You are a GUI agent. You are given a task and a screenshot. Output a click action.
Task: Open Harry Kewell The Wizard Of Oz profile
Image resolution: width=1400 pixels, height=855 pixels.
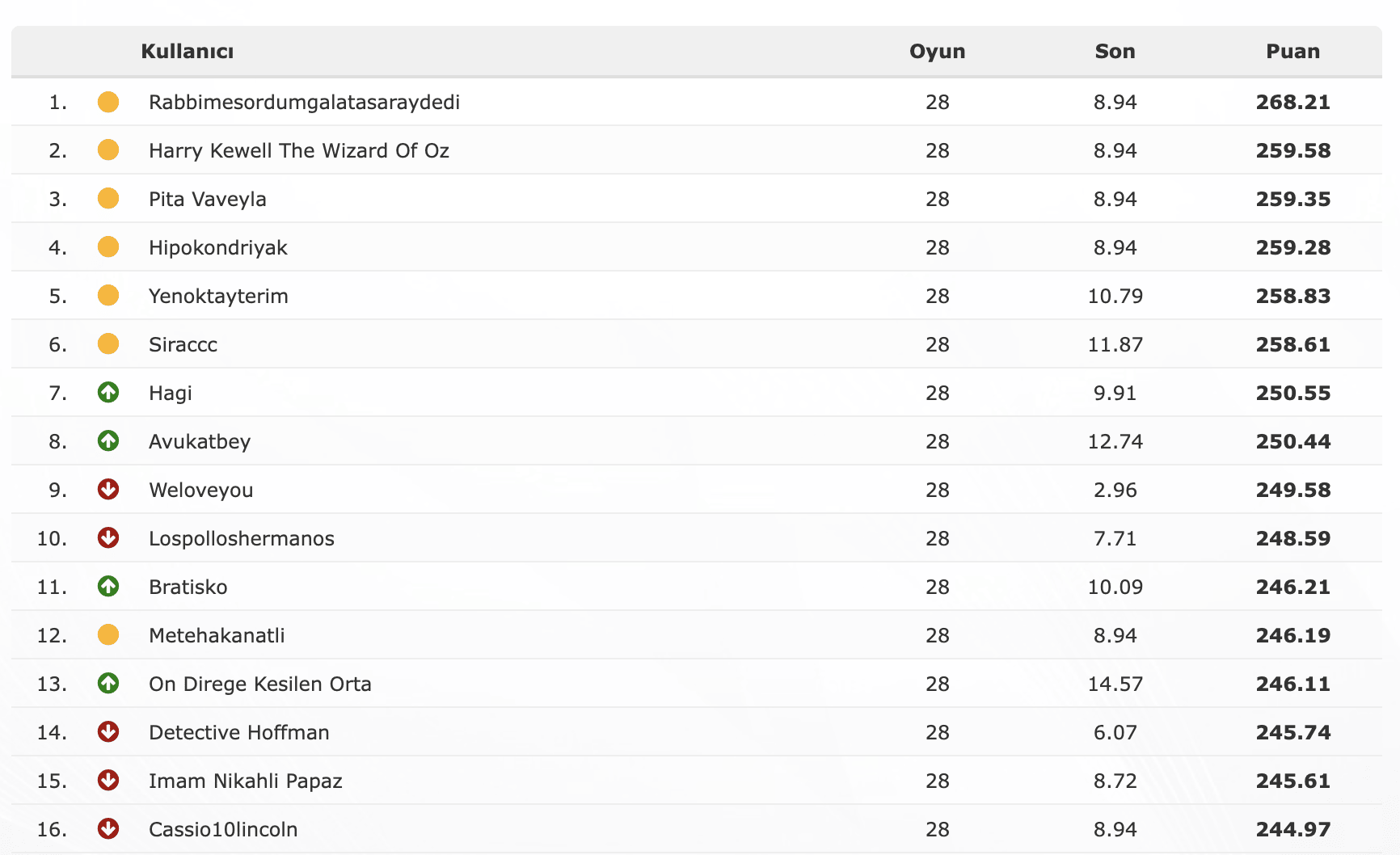click(298, 151)
